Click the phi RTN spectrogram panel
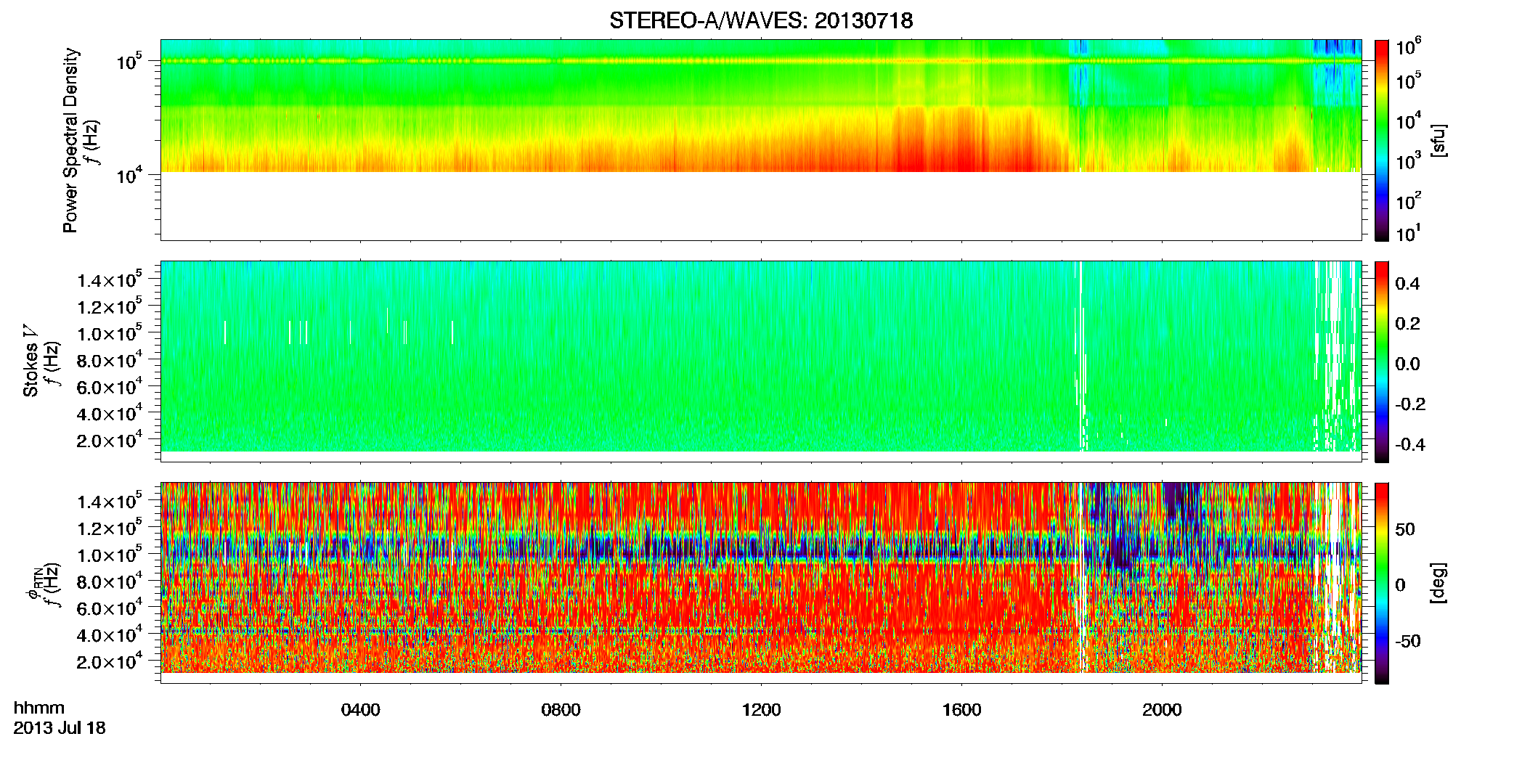Screen dimensions: 1522x784 coord(761,583)
